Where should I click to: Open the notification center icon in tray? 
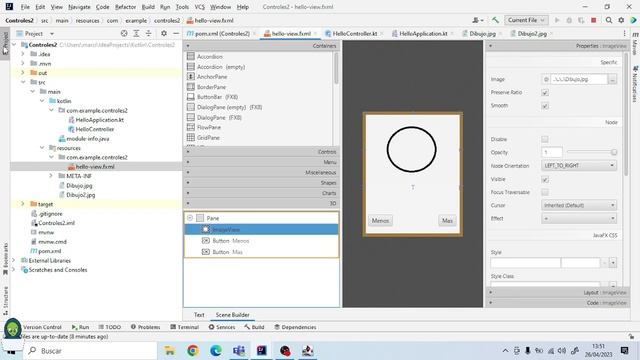point(624,351)
